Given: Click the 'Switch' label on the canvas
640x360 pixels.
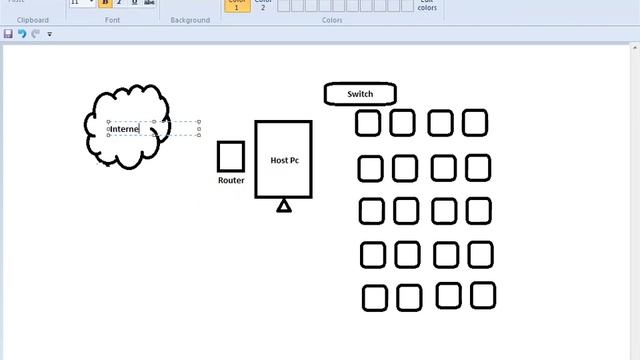Looking at the screenshot, I should (360, 94).
